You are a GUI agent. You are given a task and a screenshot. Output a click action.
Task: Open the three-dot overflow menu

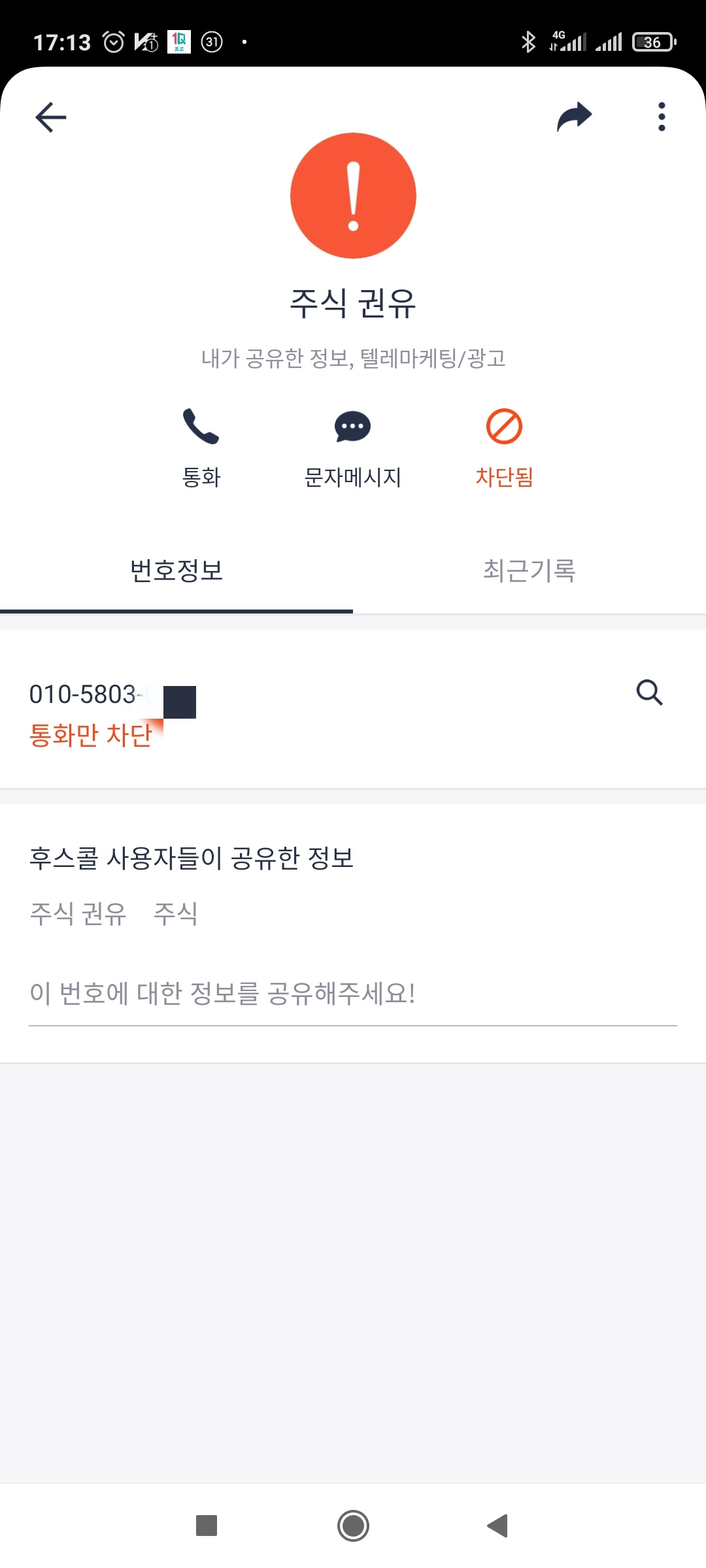662,117
